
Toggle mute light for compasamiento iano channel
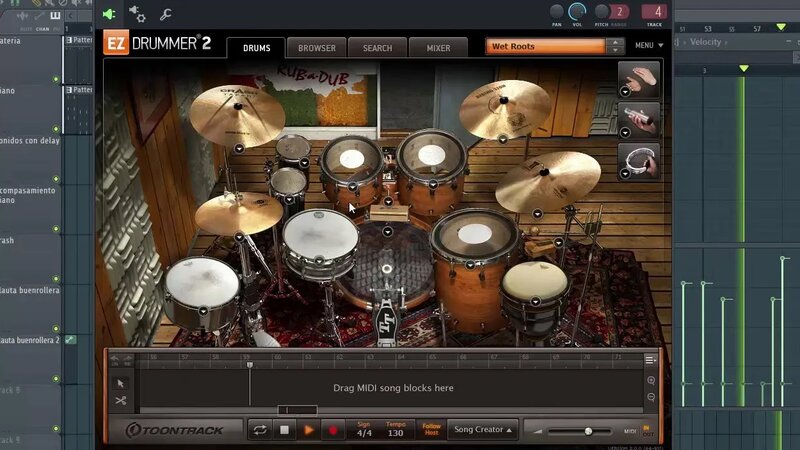(x=56, y=229)
